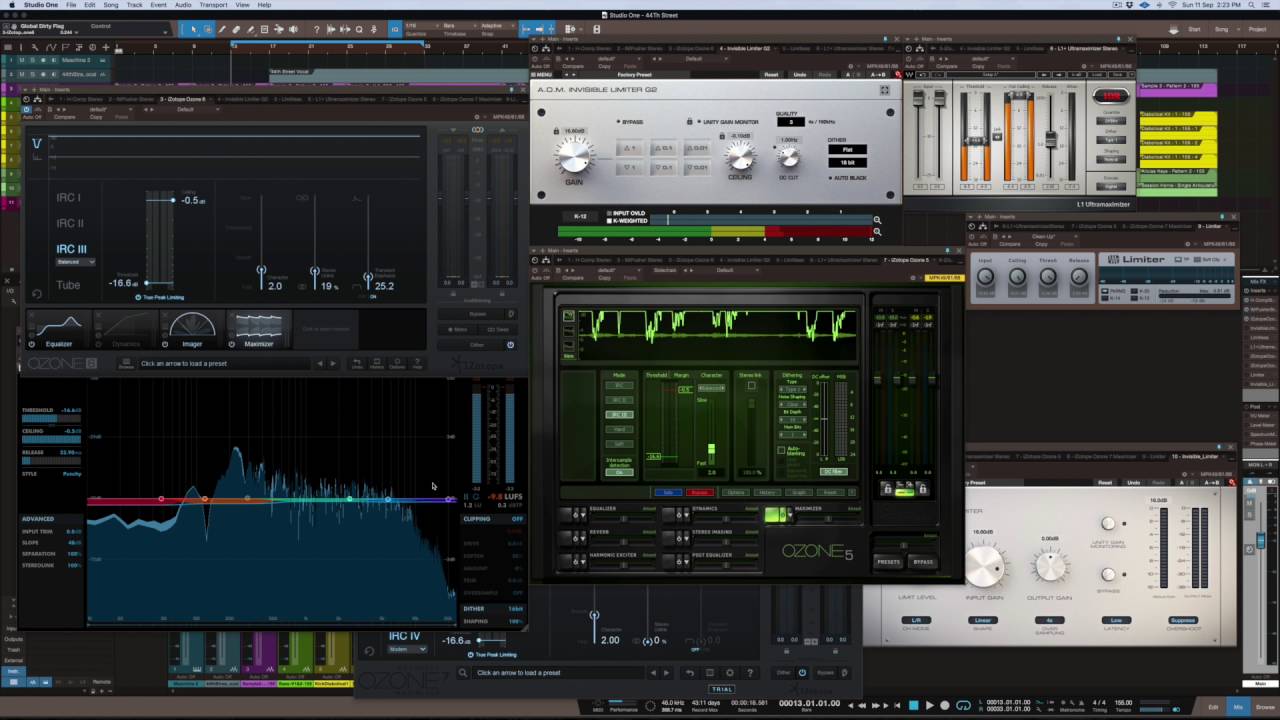Click the Record button in the transport
Viewport: 1280px width, 720px height.
945,705
